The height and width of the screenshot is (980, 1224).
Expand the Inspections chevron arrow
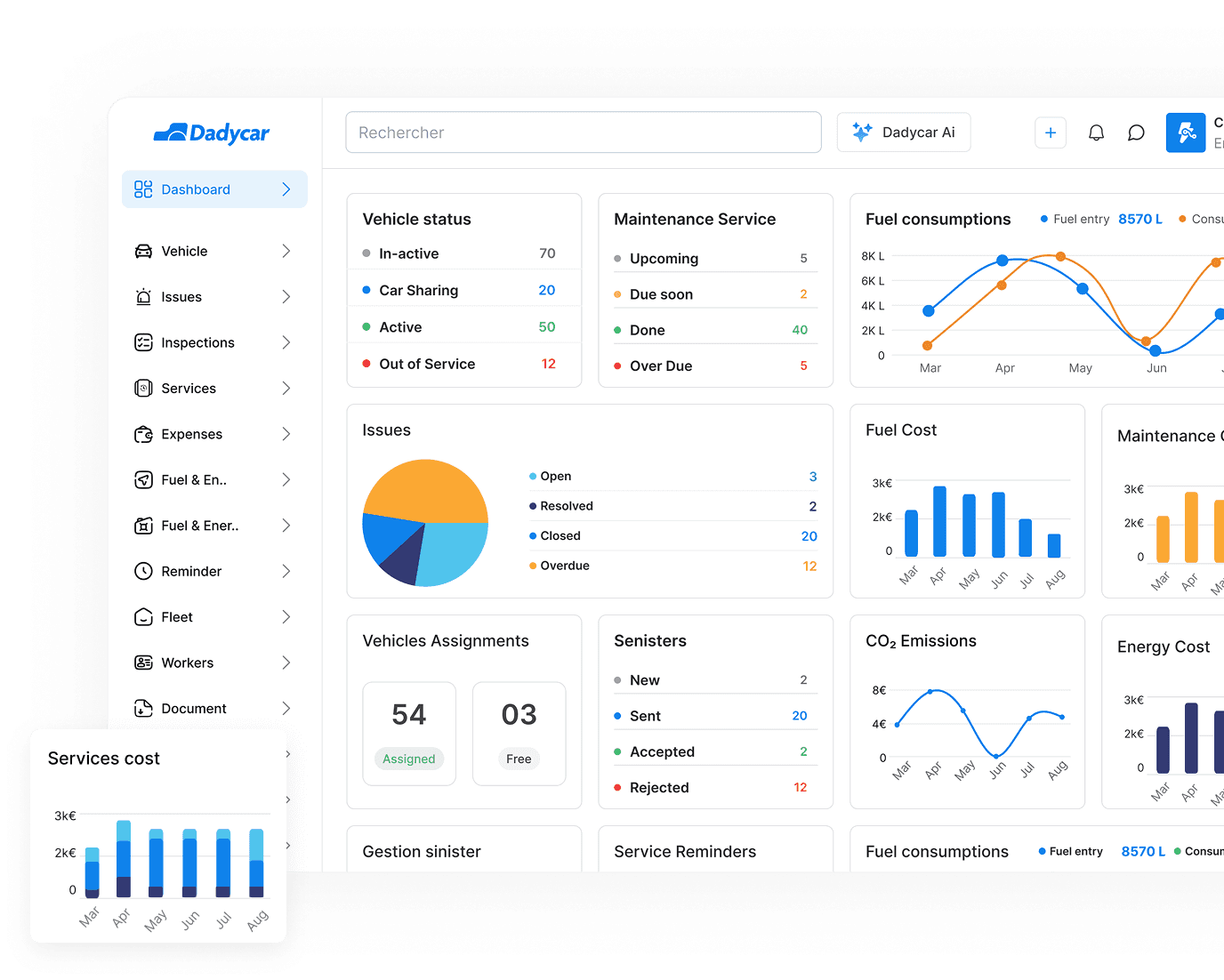pyautogui.click(x=286, y=342)
